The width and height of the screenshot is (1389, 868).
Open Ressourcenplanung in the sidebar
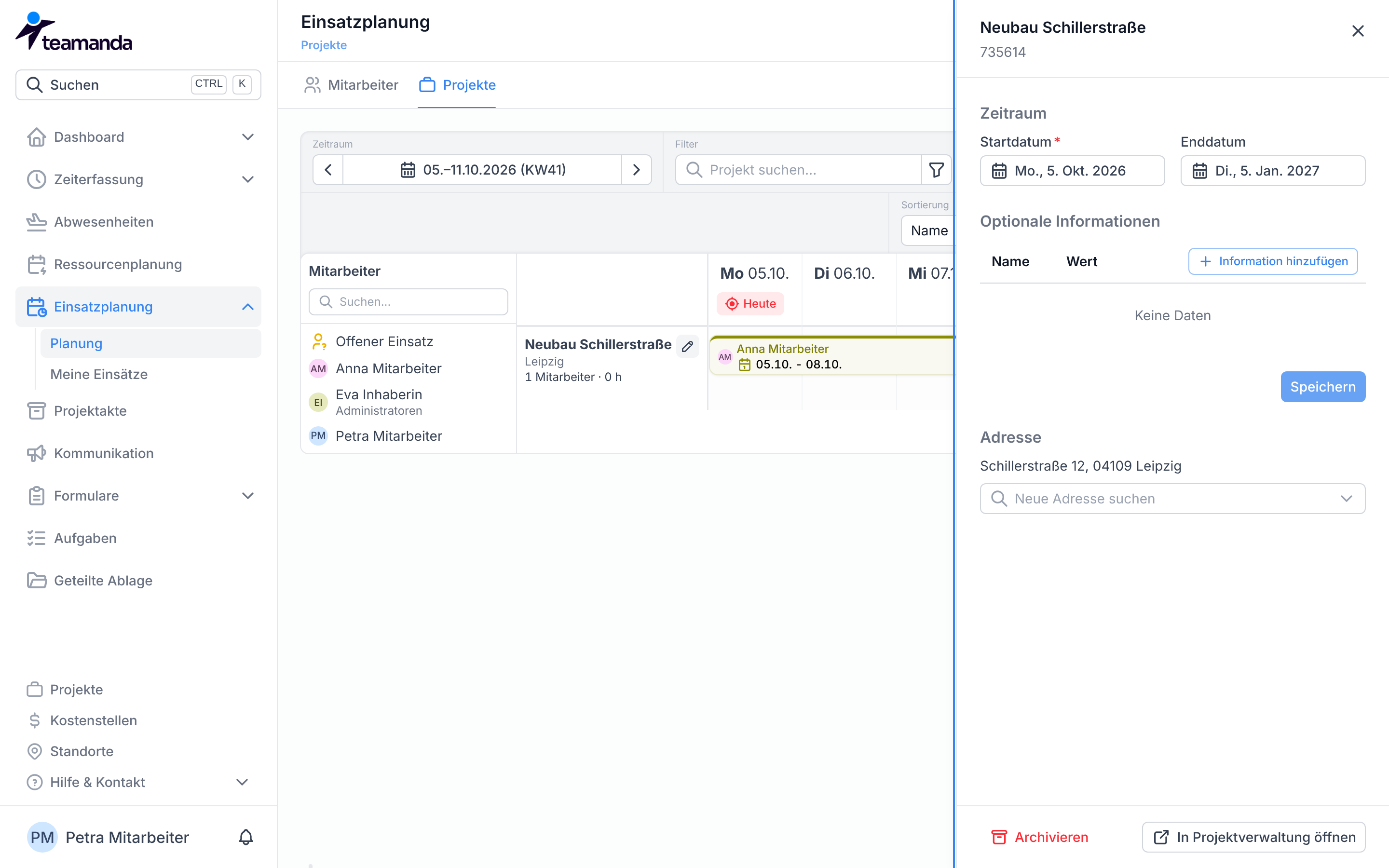click(x=138, y=264)
